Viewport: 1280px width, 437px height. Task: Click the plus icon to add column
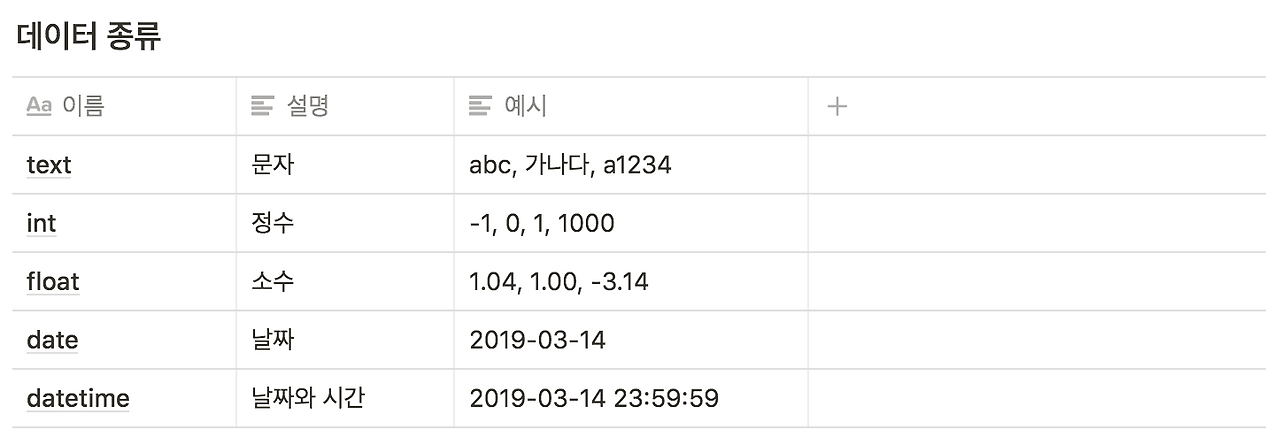[838, 106]
